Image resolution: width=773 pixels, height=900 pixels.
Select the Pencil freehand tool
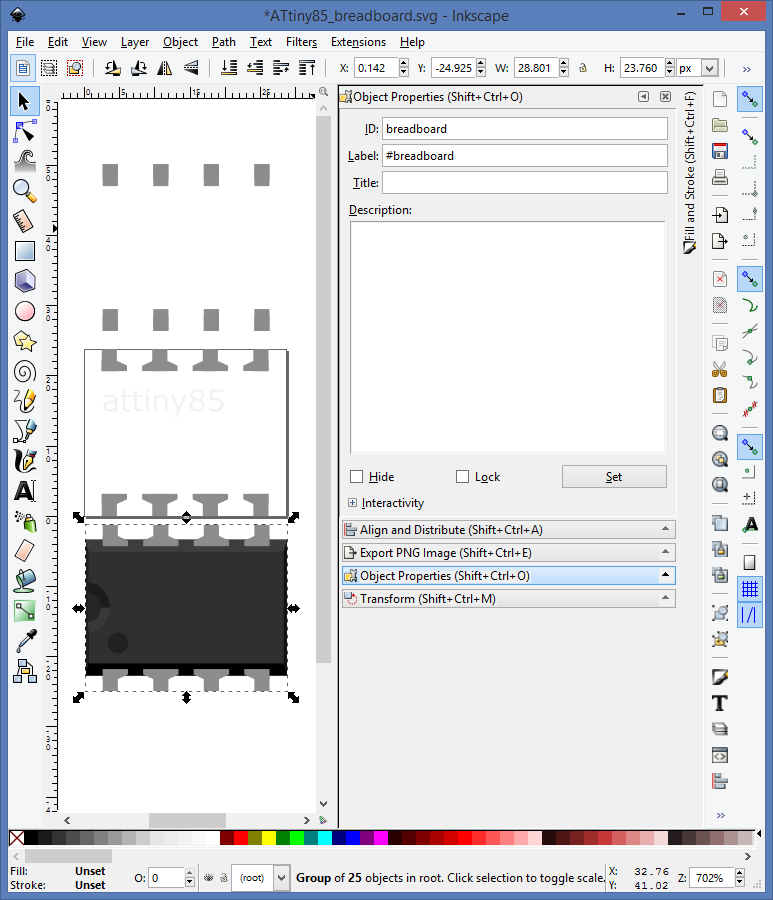coord(24,401)
